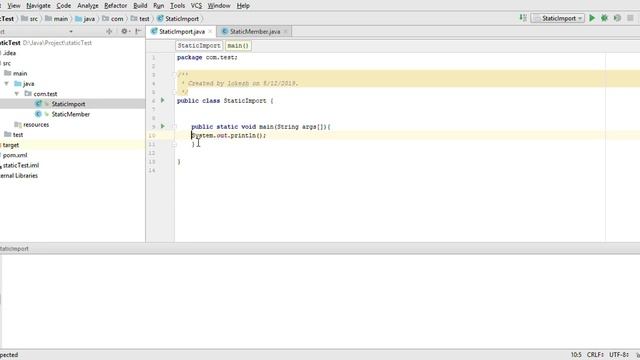Open the Code menu
Image resolution: width=640 pixels, height=360 pixels.
pyautogui.click(x=64, y=6)
